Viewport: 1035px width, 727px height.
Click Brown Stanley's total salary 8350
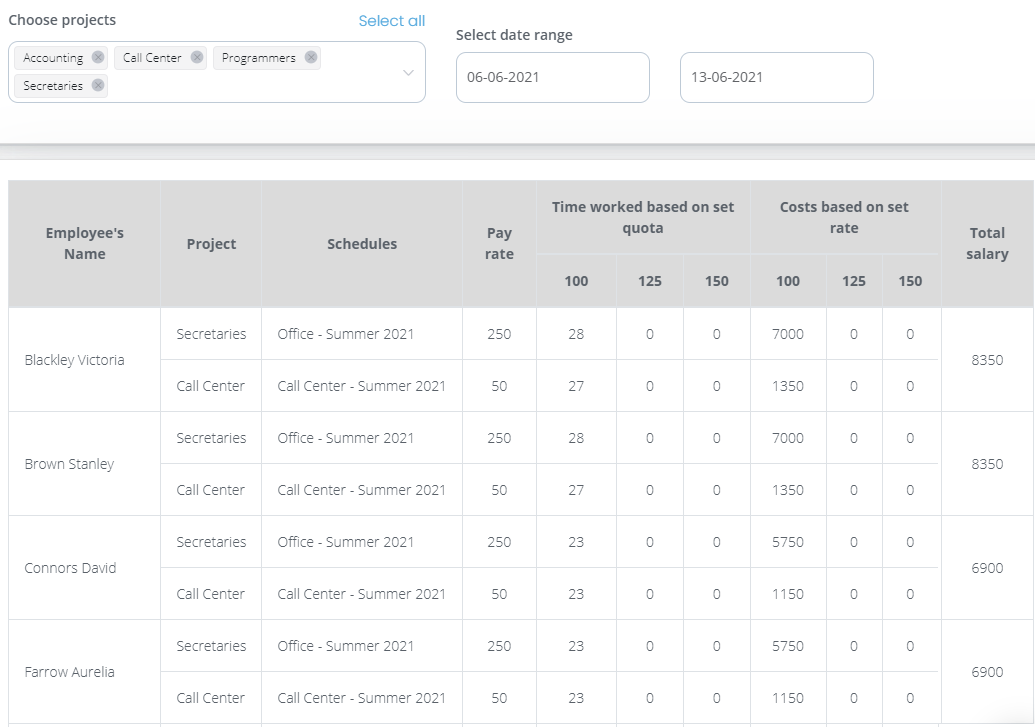tap(987, 464)
